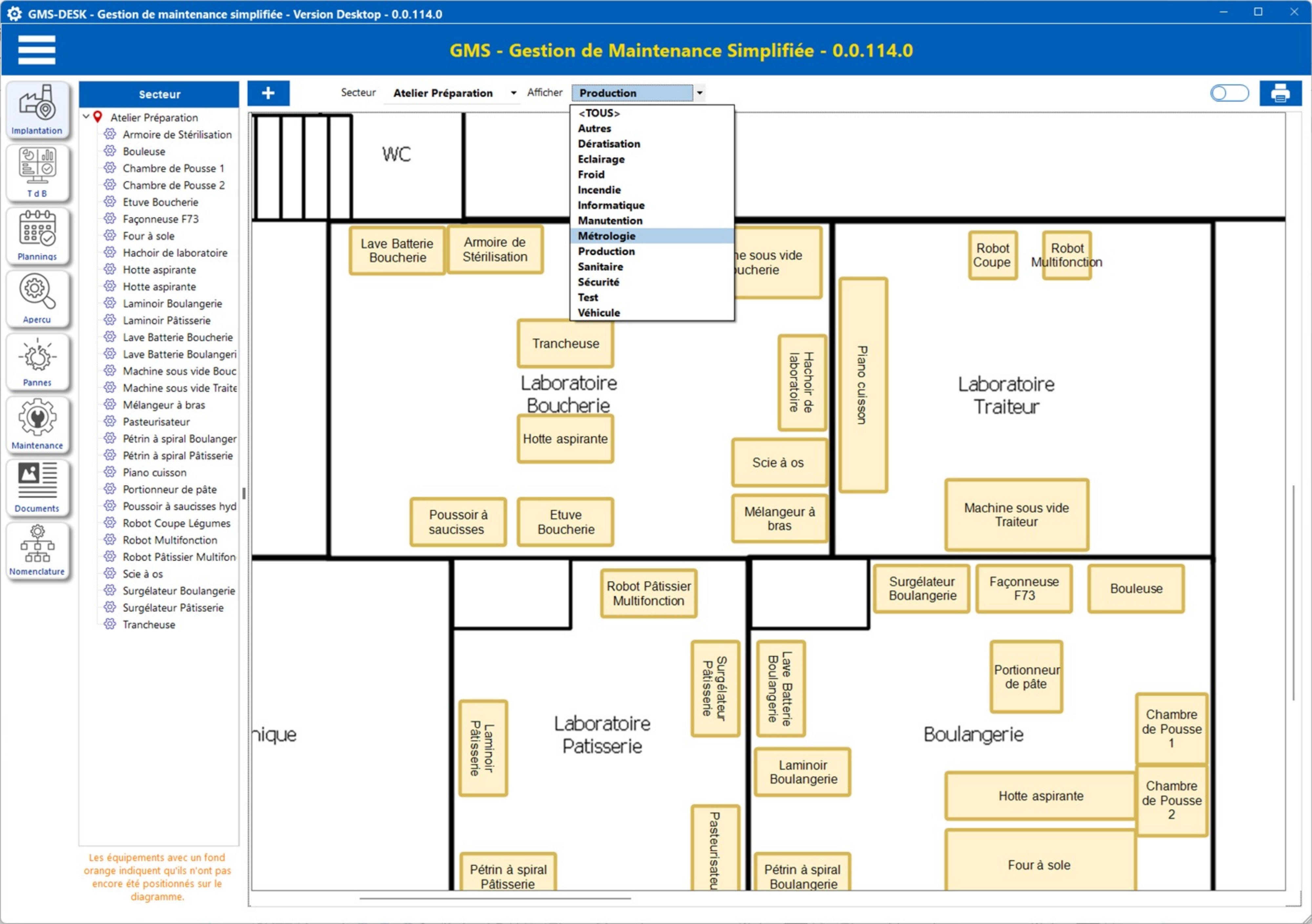
Task: Open the Nomenclature hierarchy icon
Action: pos(37,550)
